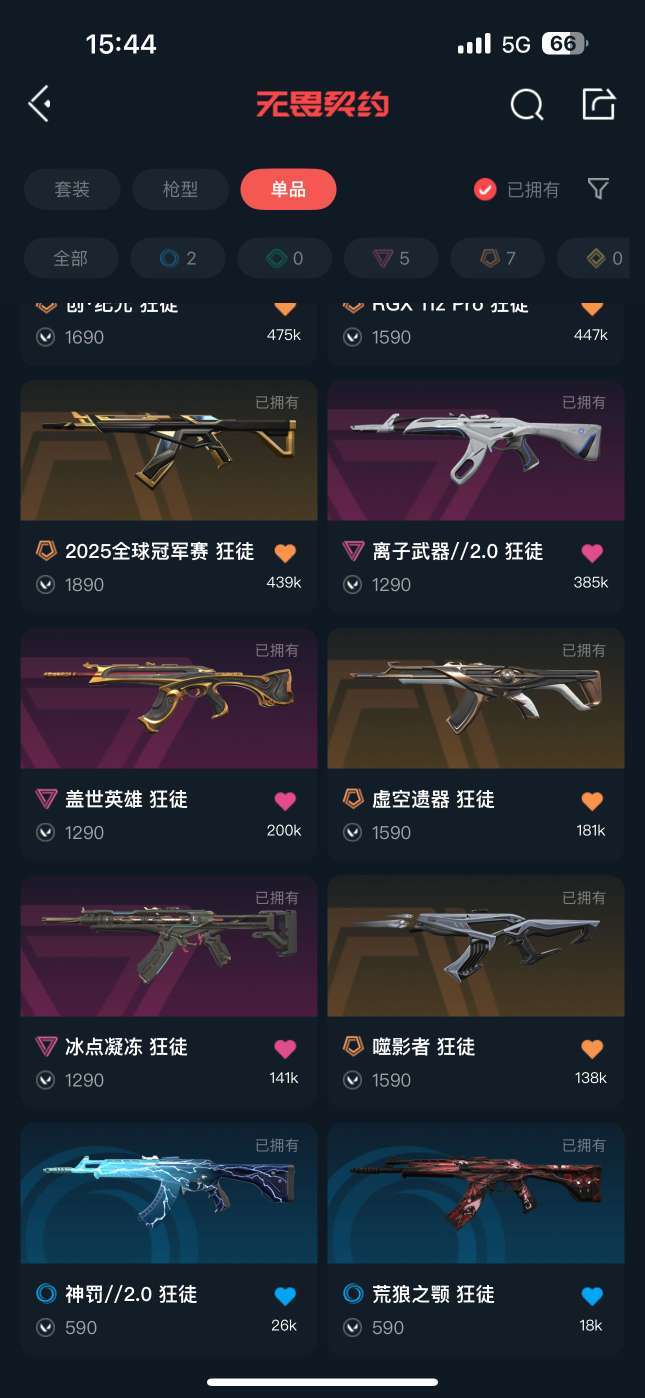
Task: Tap the 冰点凝冻 狂徒 skin name
Action: tap(126, 1047)
